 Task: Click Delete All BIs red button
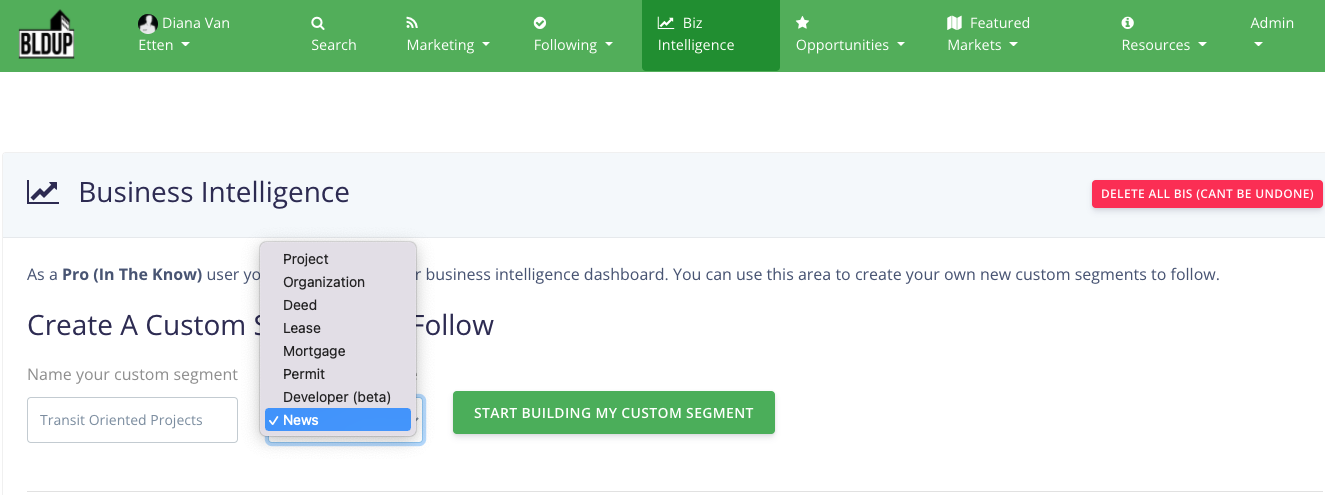click(1207, 194)
